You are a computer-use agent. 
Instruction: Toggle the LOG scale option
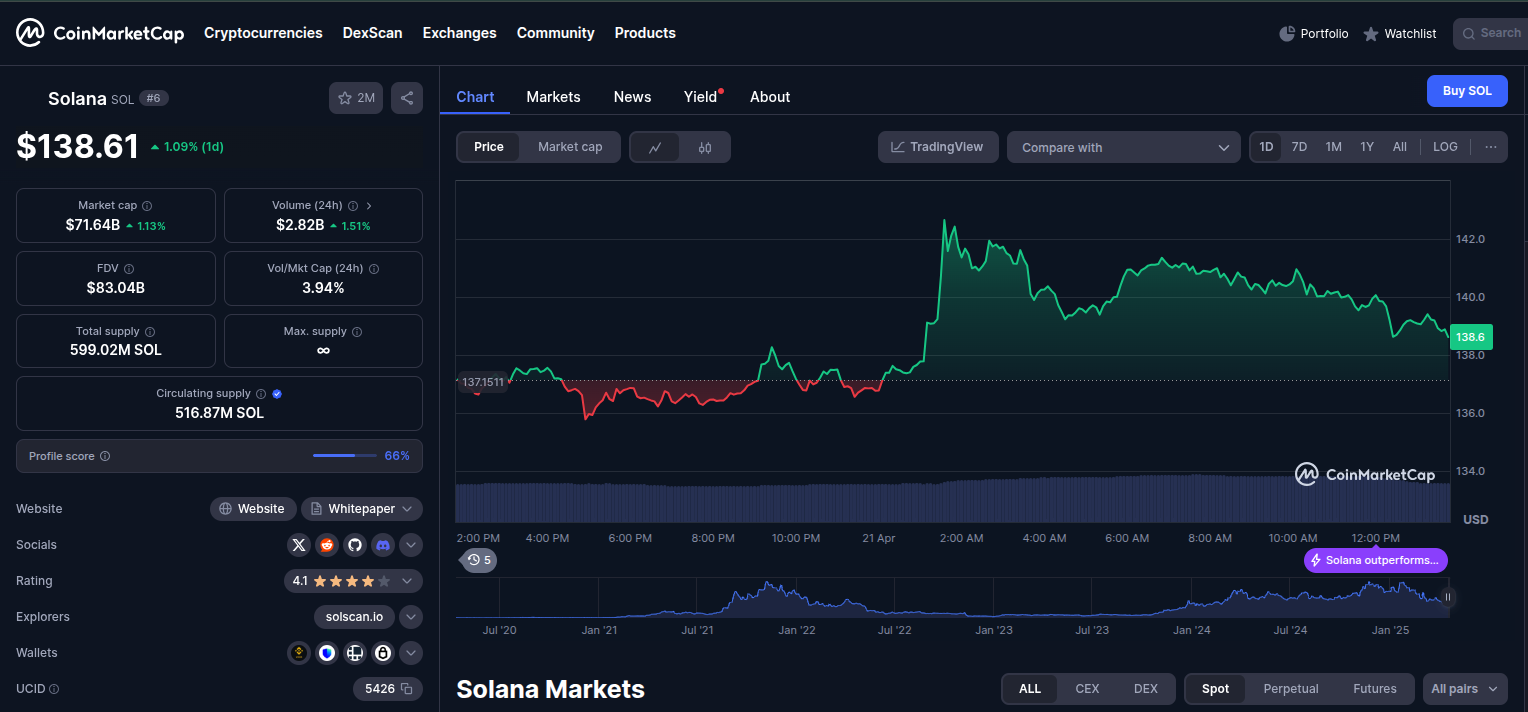click(x=1445, y=147)
